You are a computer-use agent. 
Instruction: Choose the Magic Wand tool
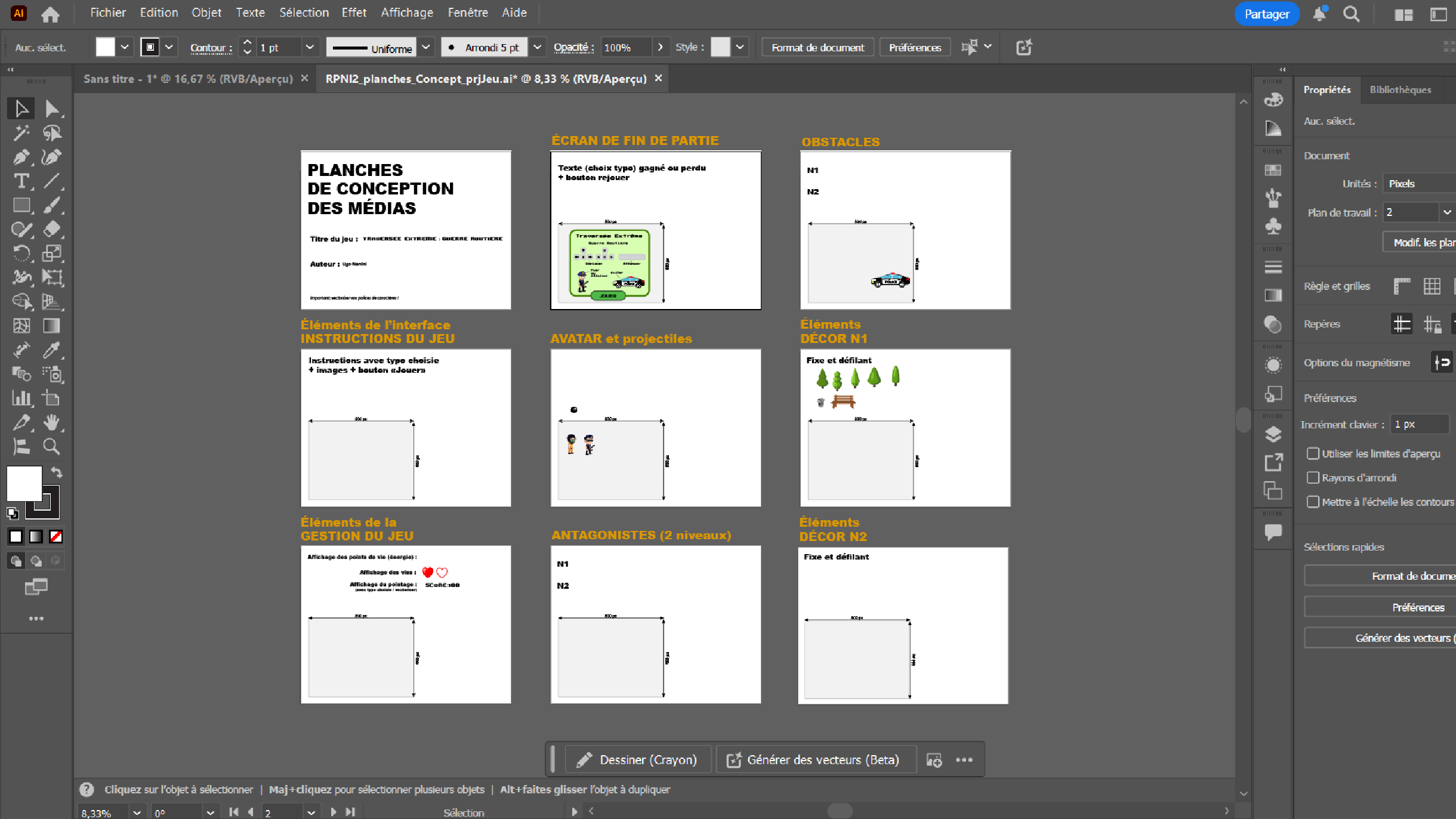[x=21, y=132]
